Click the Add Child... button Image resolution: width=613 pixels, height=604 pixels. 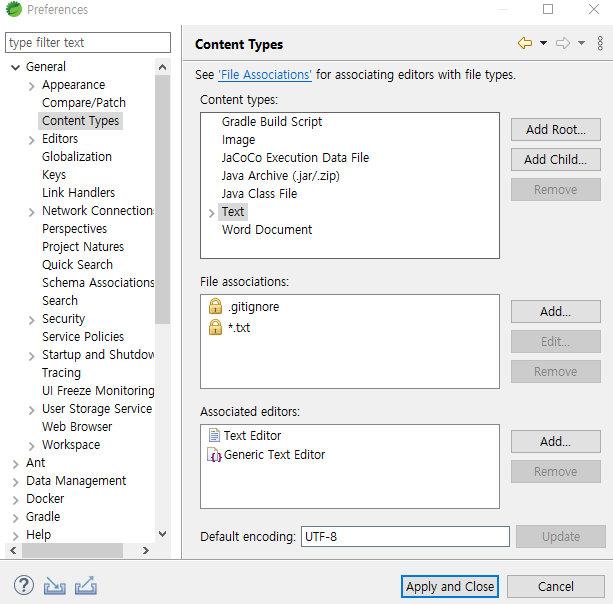(556, 160)
